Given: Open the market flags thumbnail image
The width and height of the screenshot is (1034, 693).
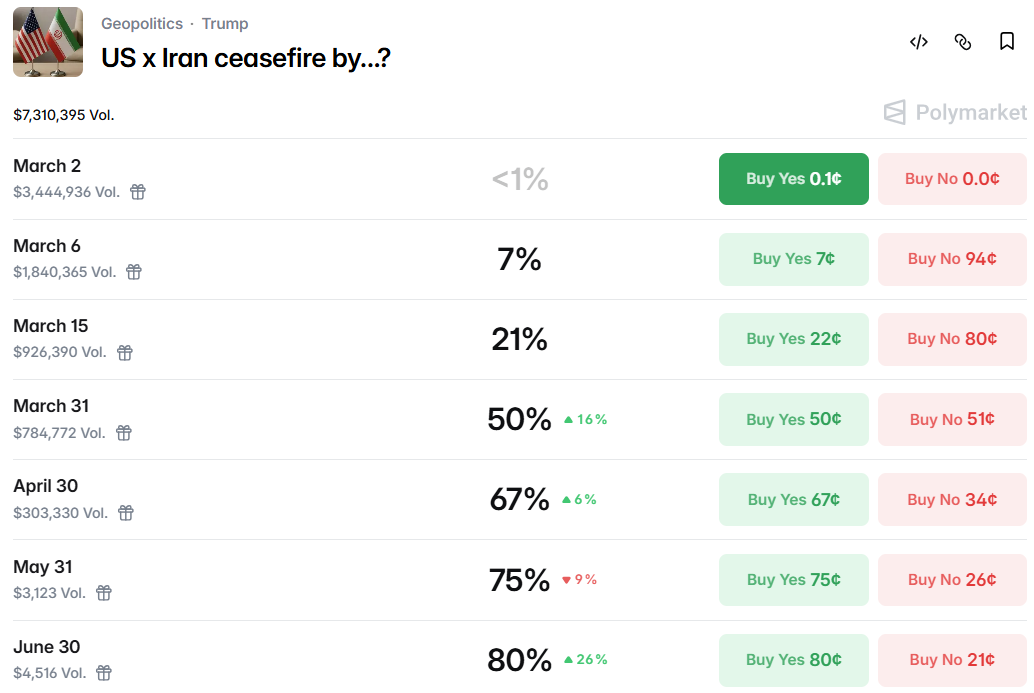Looking at the screenshot, I should pos(48,42).
